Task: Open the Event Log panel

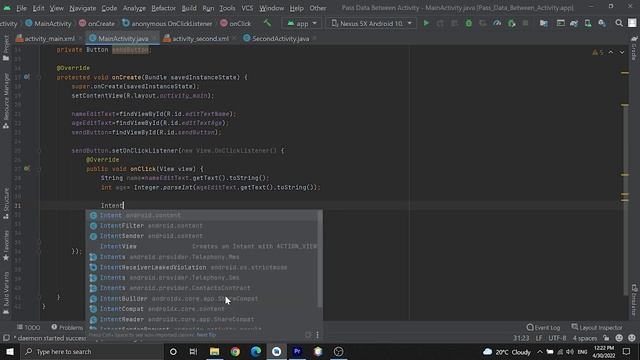Action: (x=543, y=327)
